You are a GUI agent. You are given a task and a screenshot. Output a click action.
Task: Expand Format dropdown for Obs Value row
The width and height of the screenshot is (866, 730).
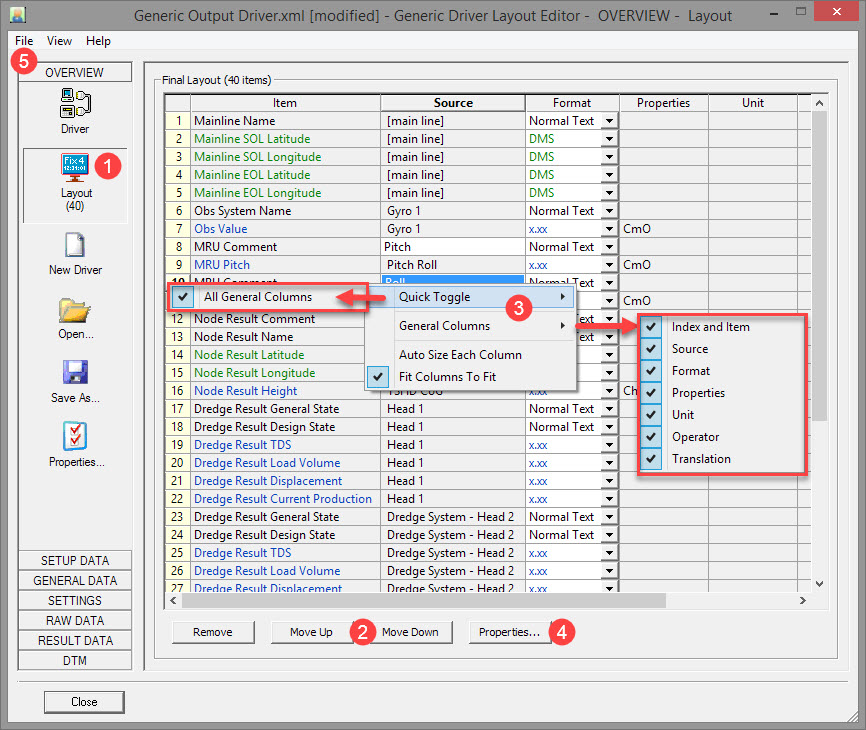tap(608, 229)
